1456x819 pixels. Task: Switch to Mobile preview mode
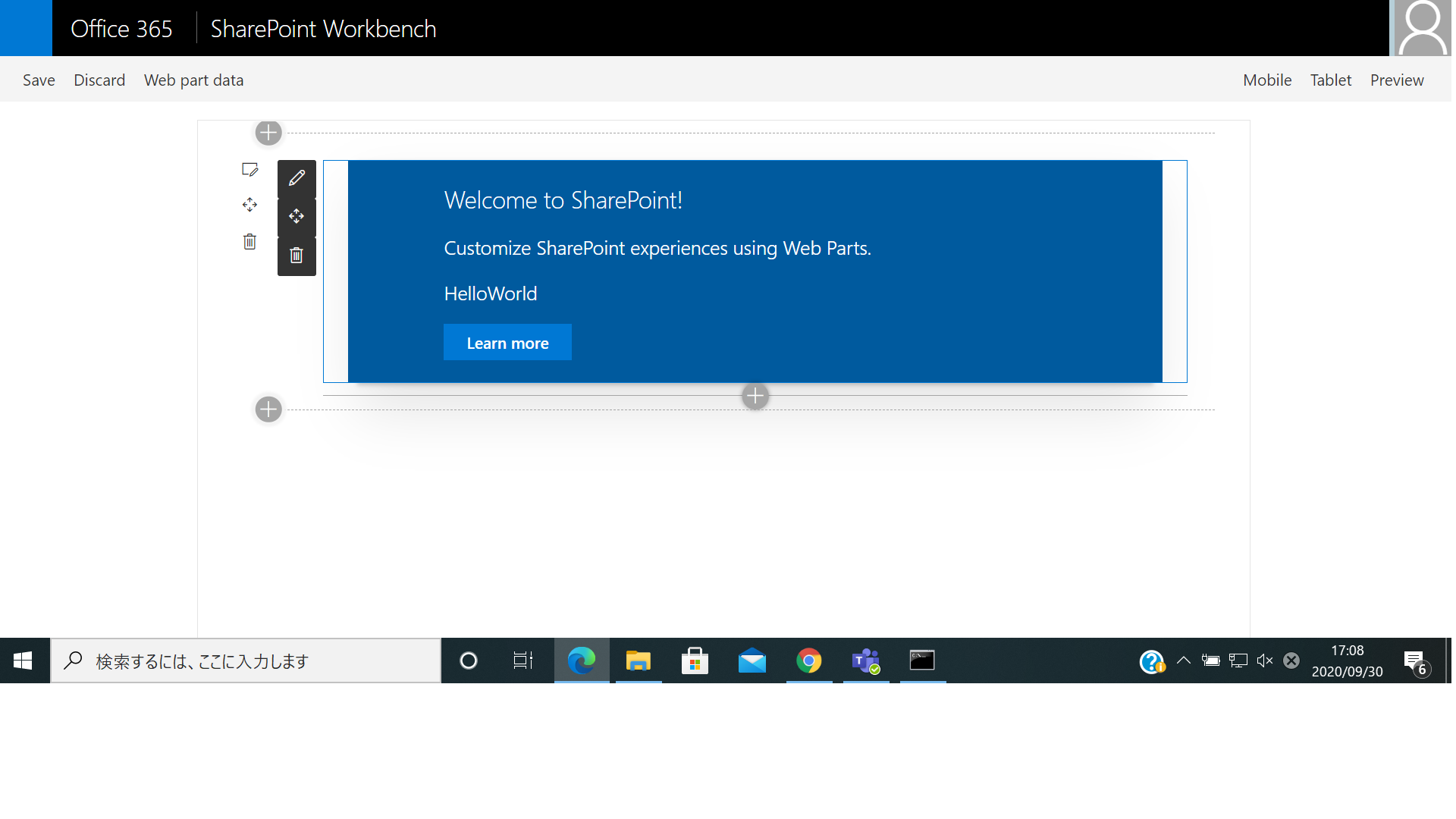coord(1266,80)
